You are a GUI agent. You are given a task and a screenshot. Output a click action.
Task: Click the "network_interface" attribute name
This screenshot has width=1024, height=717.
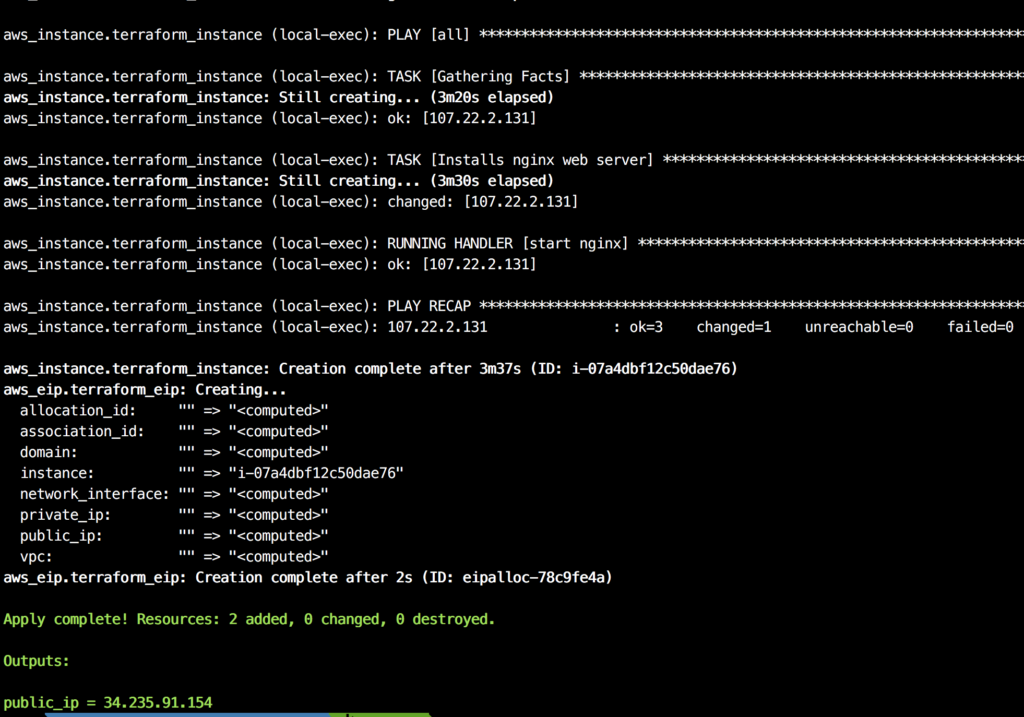(x=91, y=494)
